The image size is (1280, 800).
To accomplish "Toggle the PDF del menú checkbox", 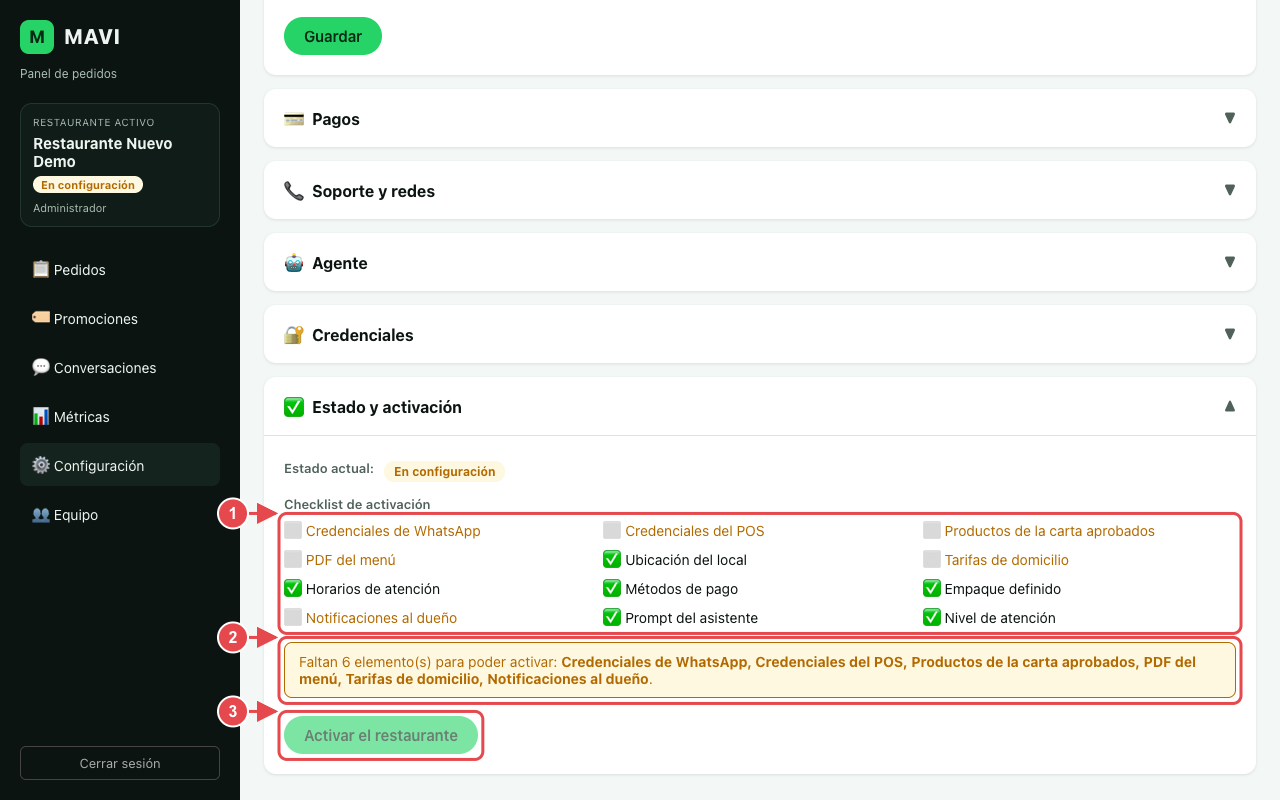I will point(293,559).
